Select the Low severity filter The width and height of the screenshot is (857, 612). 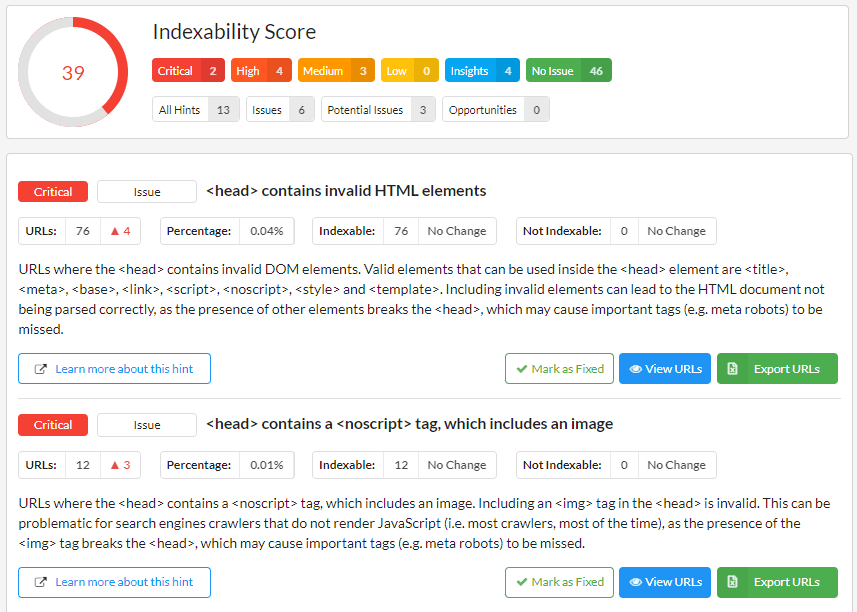[x=410, y=70]
